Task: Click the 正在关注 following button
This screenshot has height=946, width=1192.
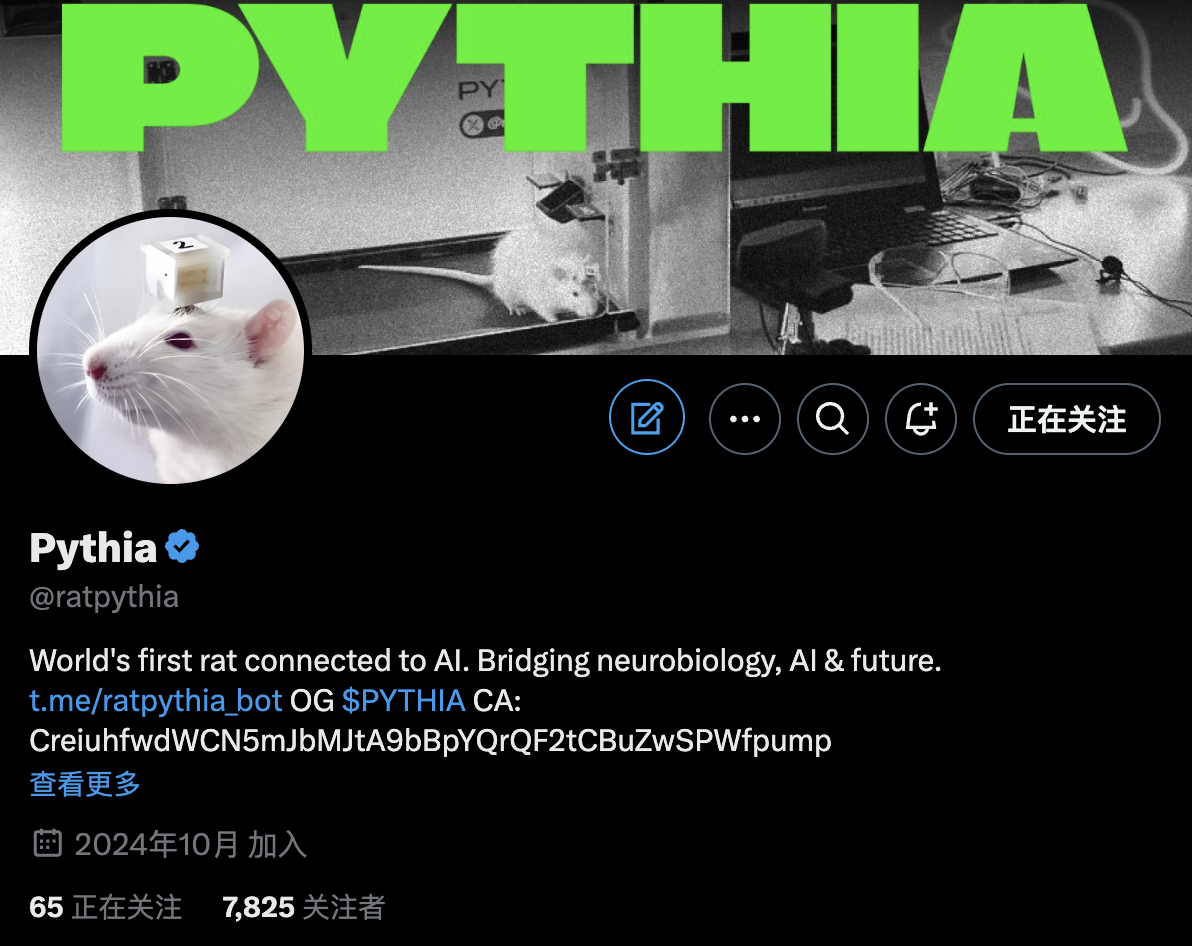Action: tap(1067, 419)
